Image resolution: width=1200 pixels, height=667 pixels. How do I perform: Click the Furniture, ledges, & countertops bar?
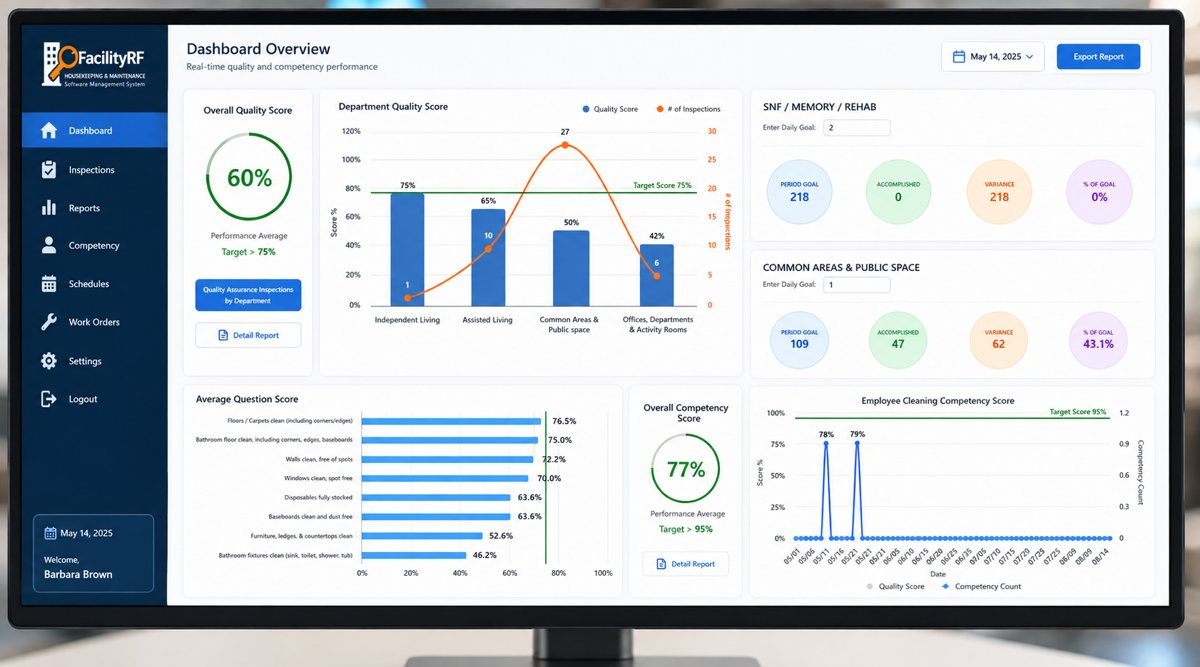click(x=423, y=536)
